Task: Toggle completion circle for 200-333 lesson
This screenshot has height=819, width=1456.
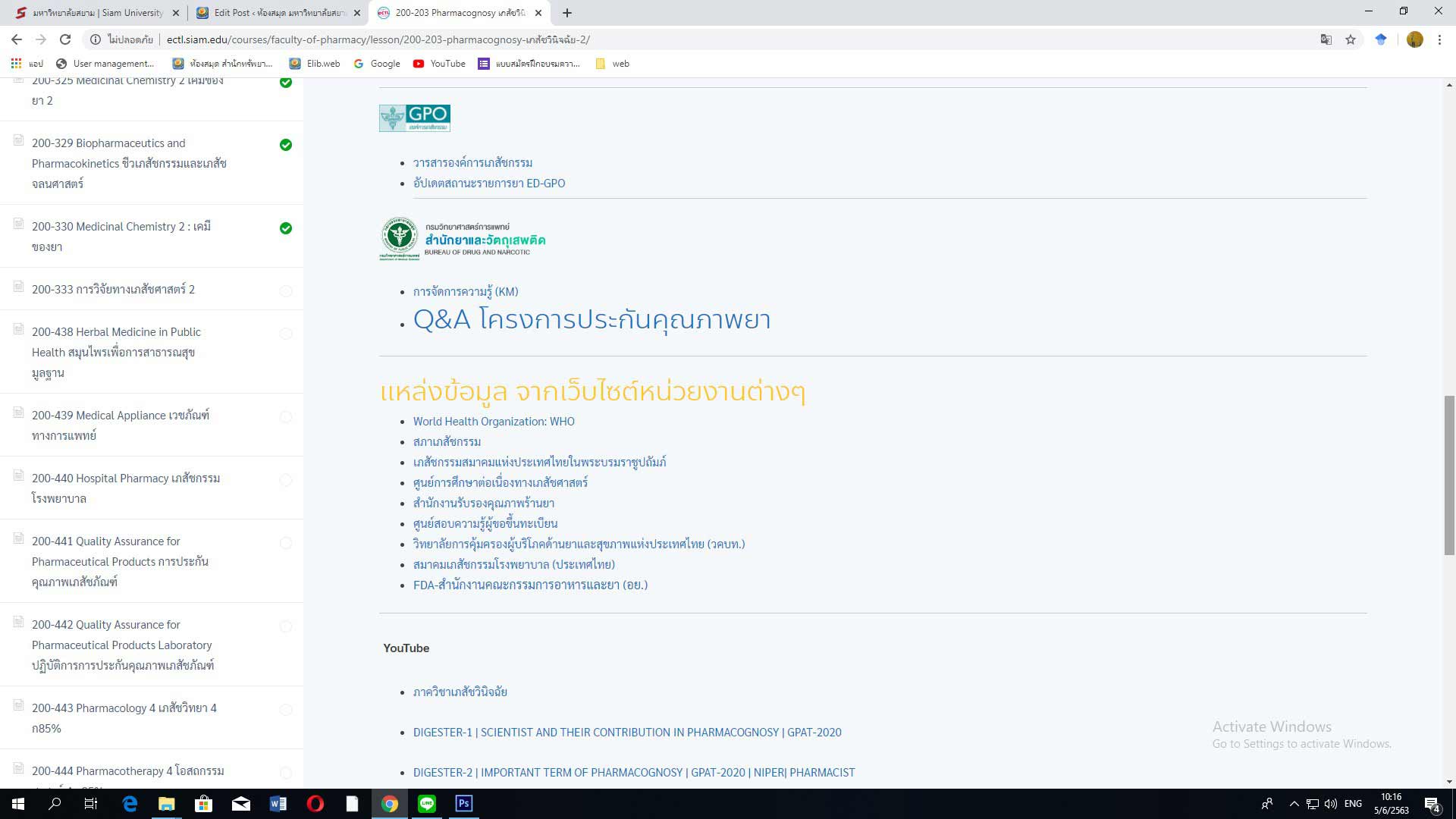Action: click(286, 290)
